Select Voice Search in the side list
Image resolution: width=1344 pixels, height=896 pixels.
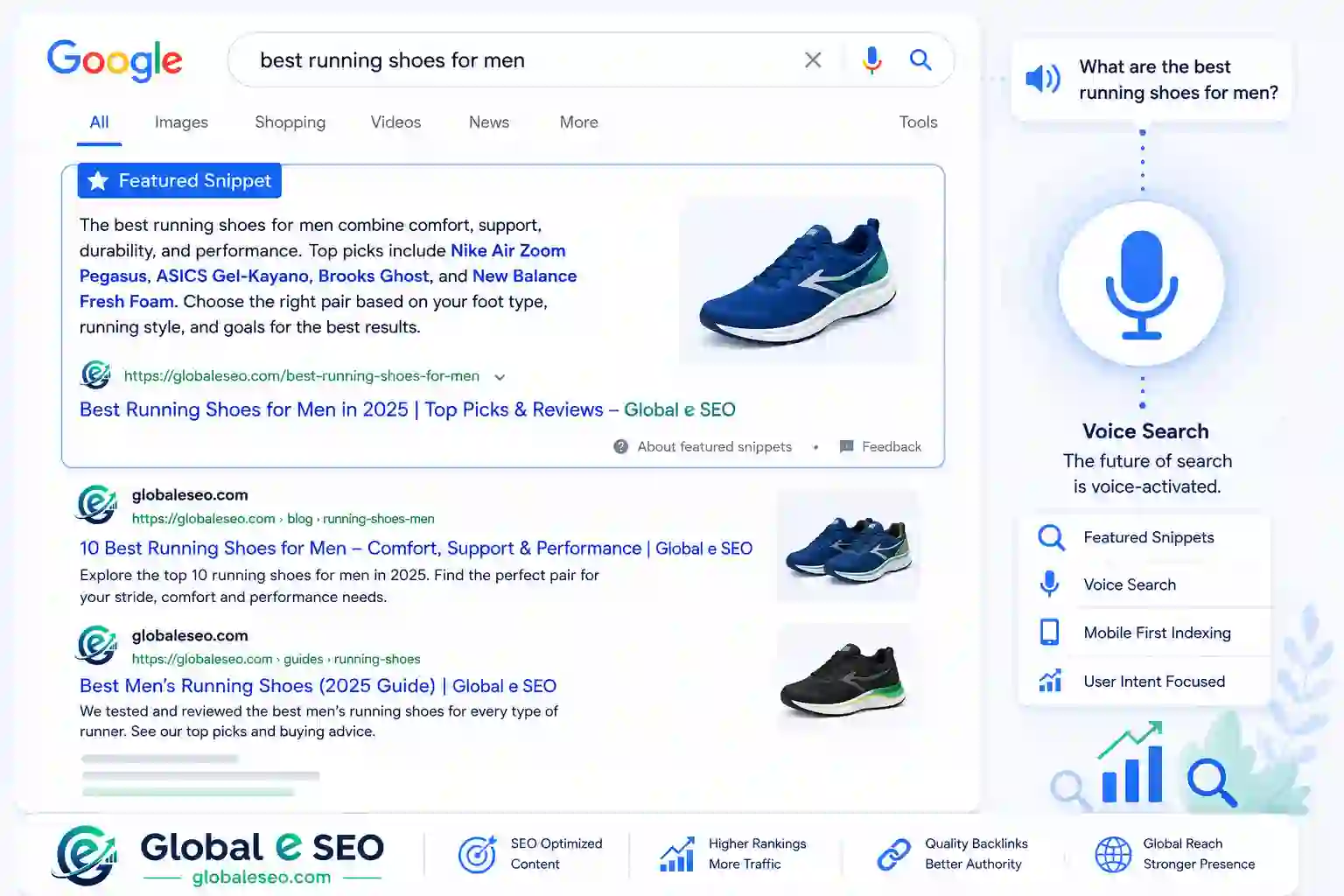(1129, 584)
